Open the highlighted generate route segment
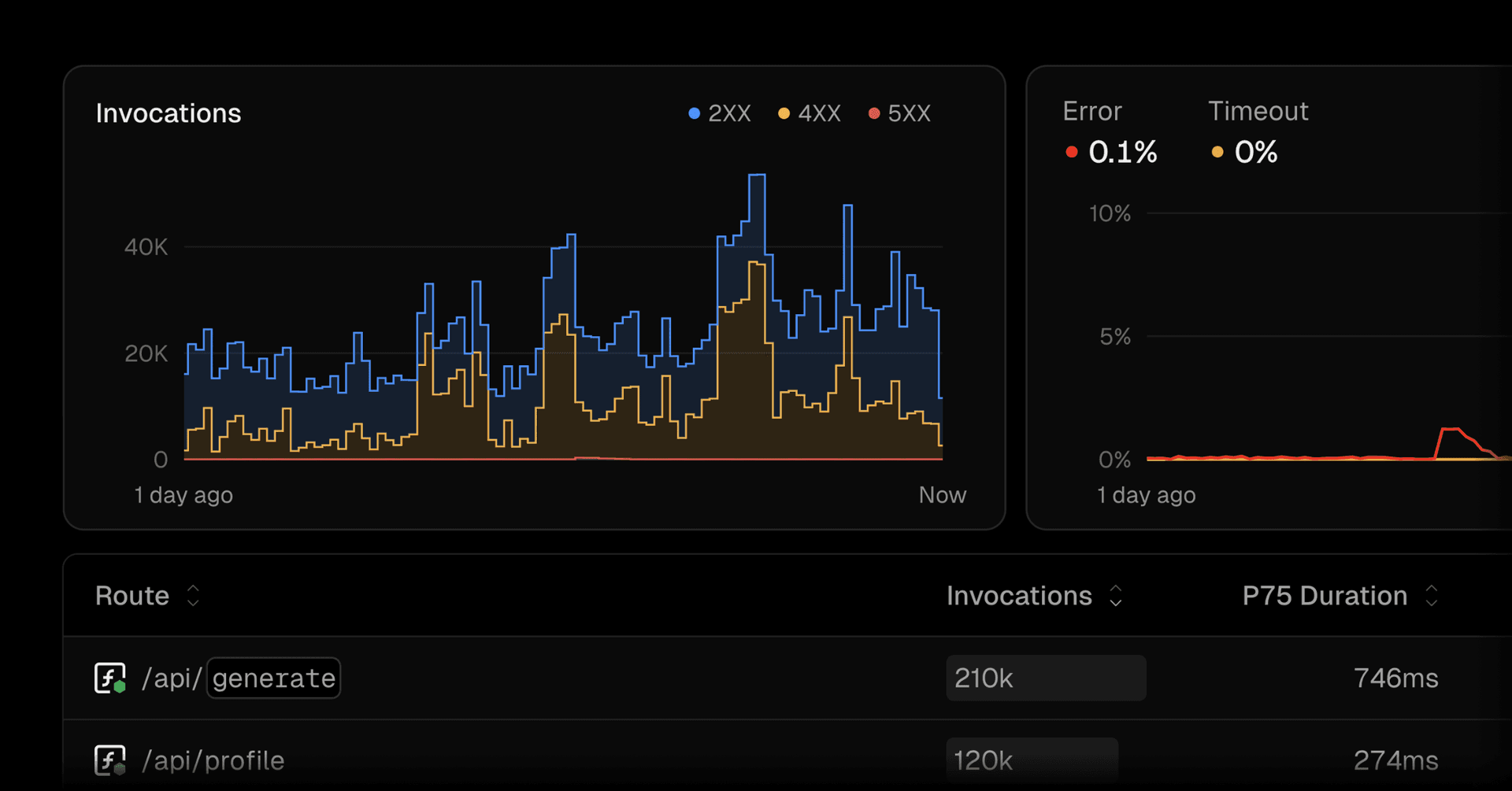Screen dimensions: 1512x791 (x=273, y=678)
